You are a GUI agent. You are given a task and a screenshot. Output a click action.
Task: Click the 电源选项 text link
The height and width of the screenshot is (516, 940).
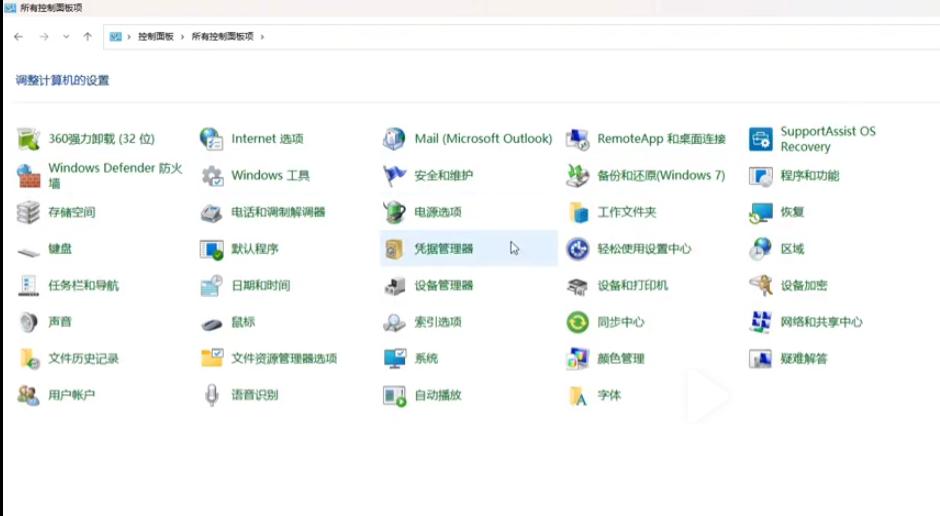click(x=438, y=212)
